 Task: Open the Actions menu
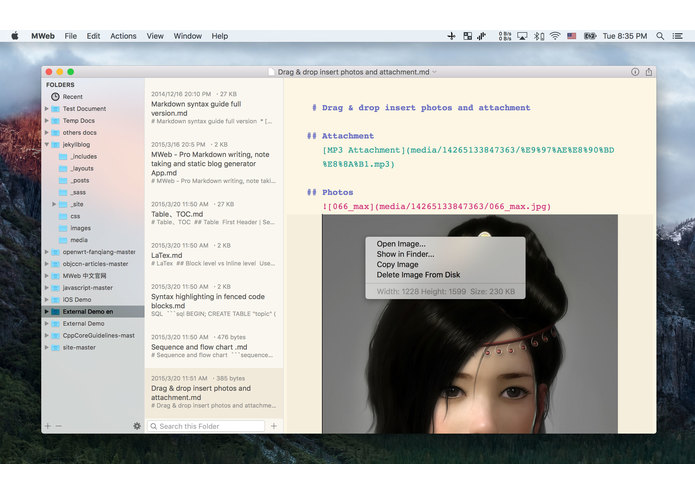coord(123,36)
